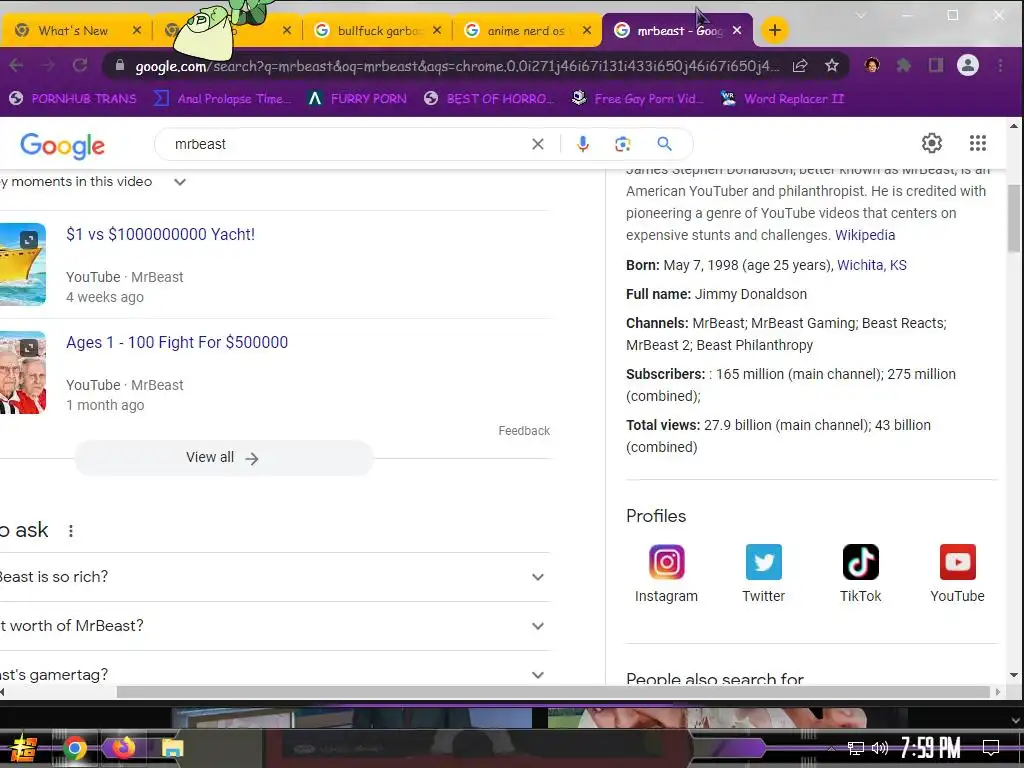Open the 'People also ask' options dots

(x=71, y=531)
